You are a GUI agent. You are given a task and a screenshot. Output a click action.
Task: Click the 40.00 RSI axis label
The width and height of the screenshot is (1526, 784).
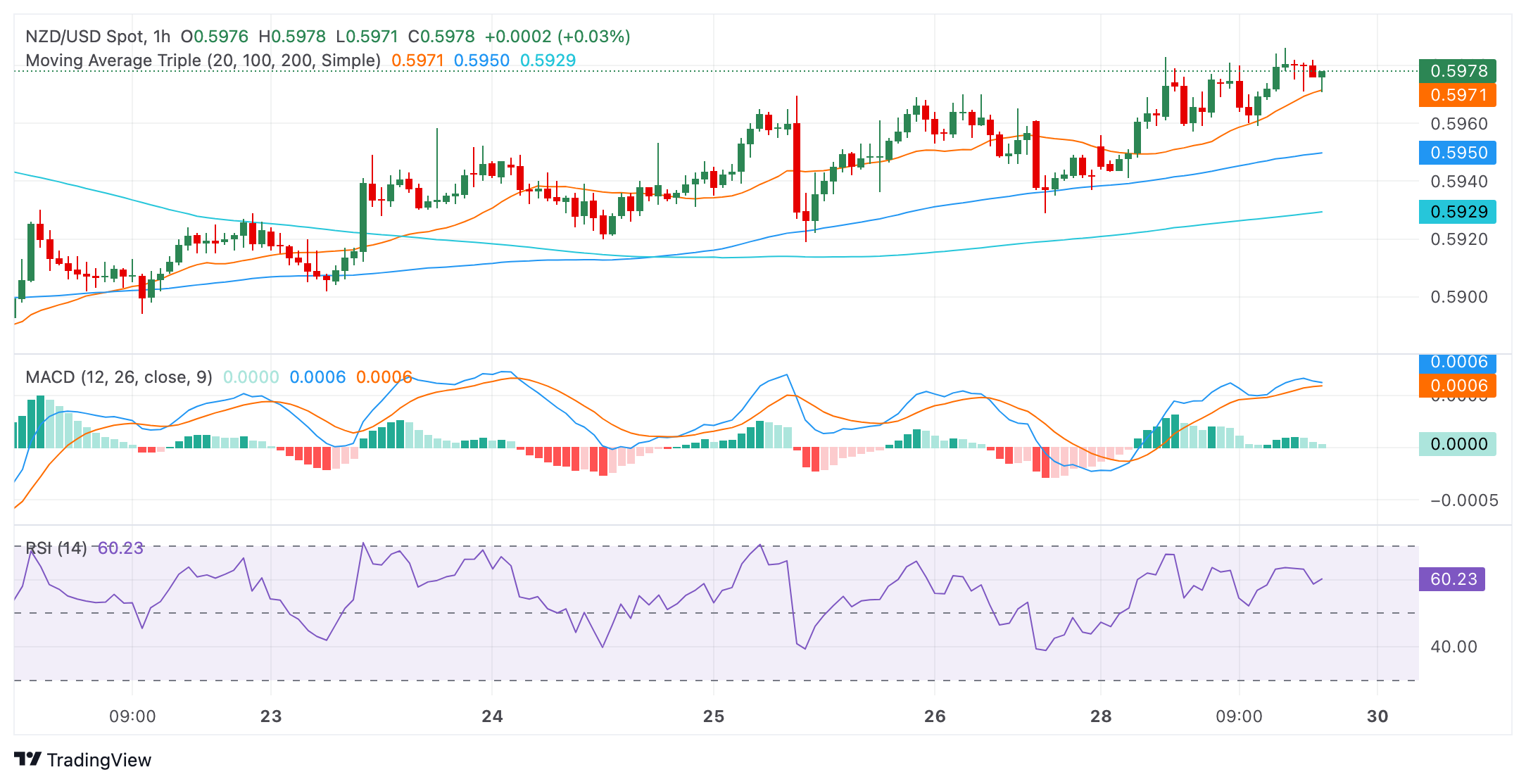(x=1454, y=647)
